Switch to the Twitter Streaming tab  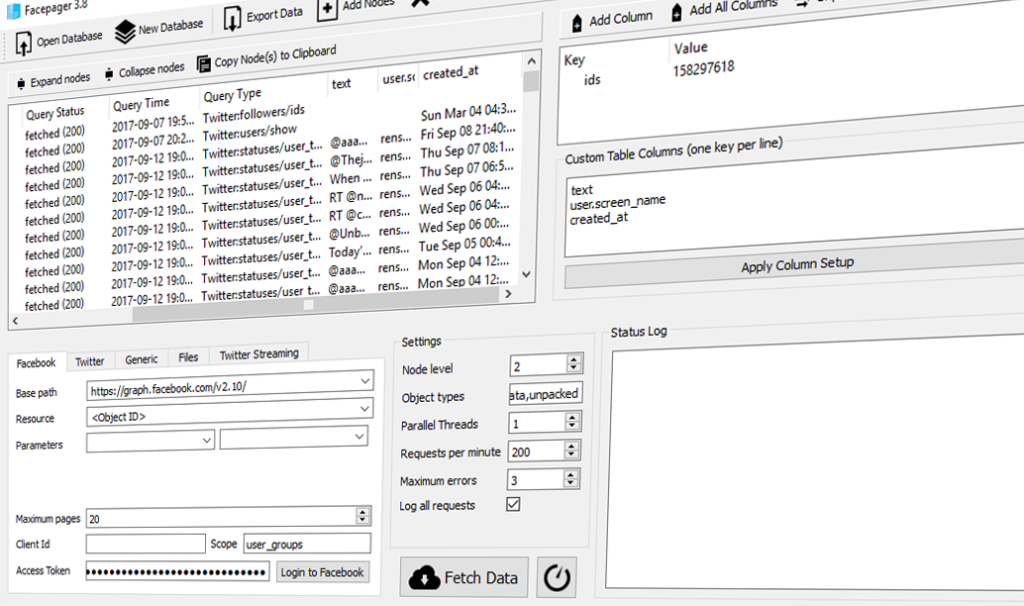tap(259, 354)
